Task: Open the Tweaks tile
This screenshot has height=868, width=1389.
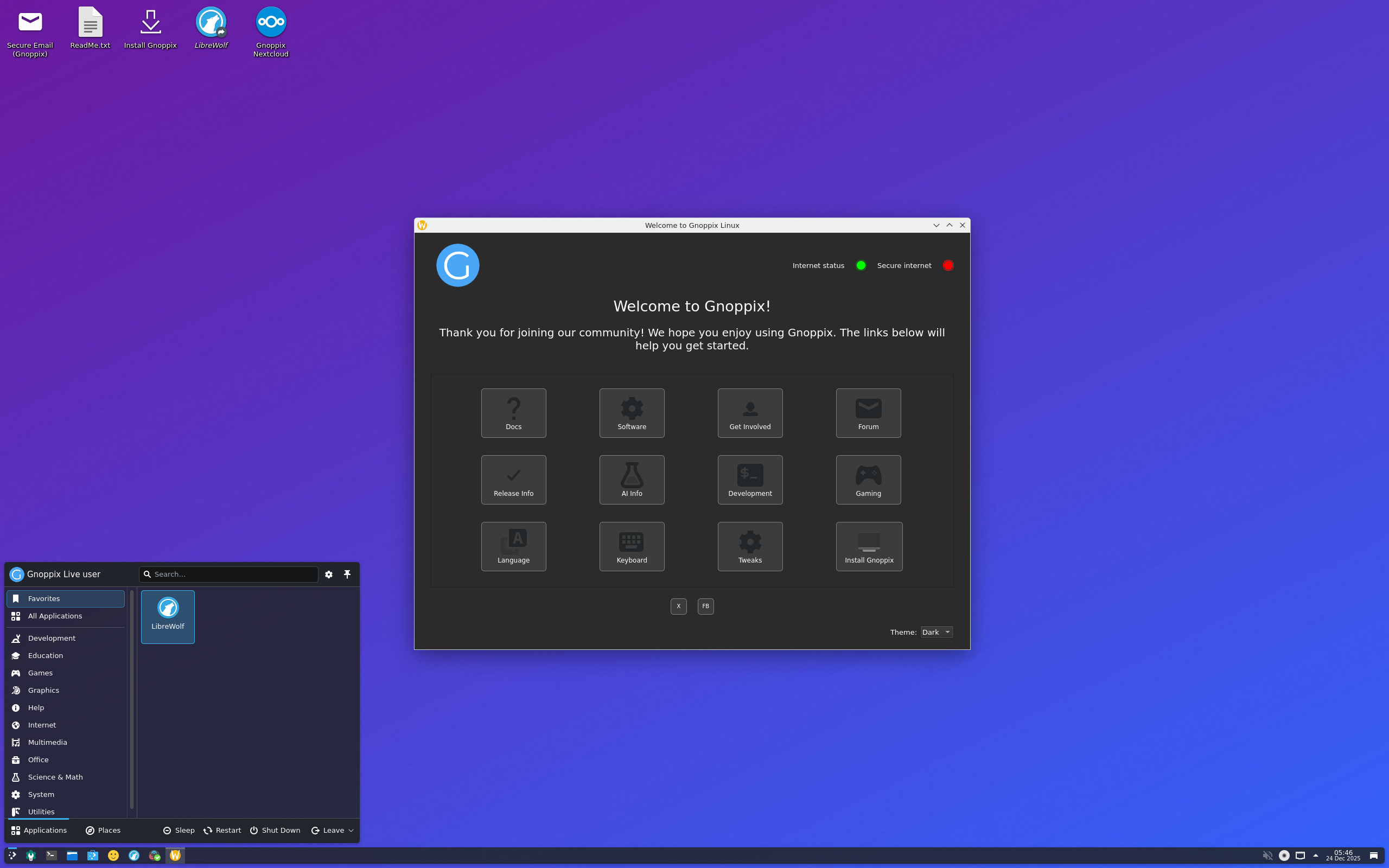Action: coord(750,546)
